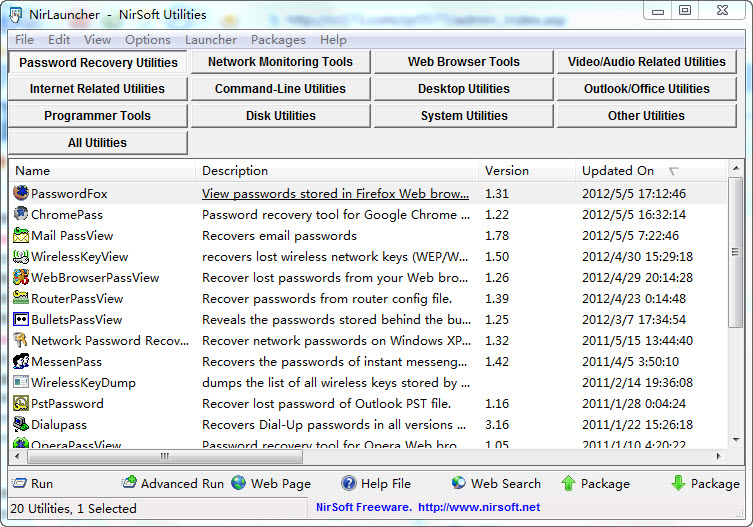Click the Web Page globe icon
The height and width of the screenshot is (527, 753).
click(x=239, y=483)
